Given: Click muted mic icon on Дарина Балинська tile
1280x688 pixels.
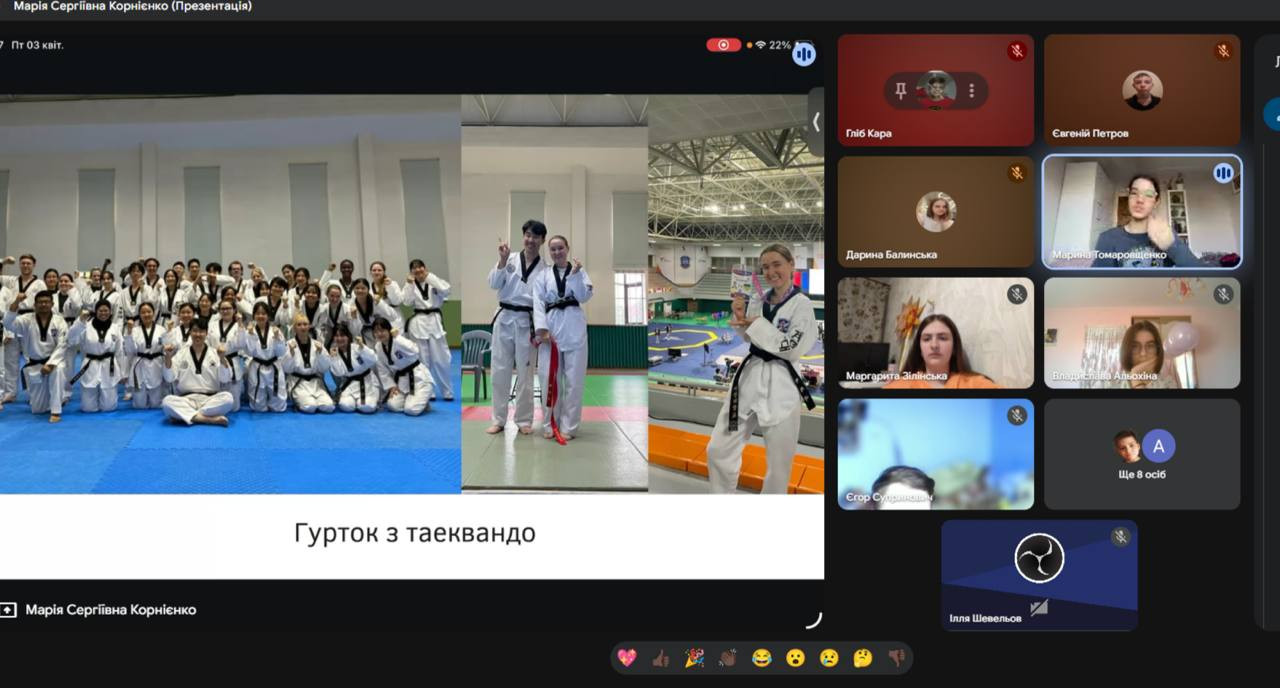Looking at the screenshot, I should point(1017,173).
